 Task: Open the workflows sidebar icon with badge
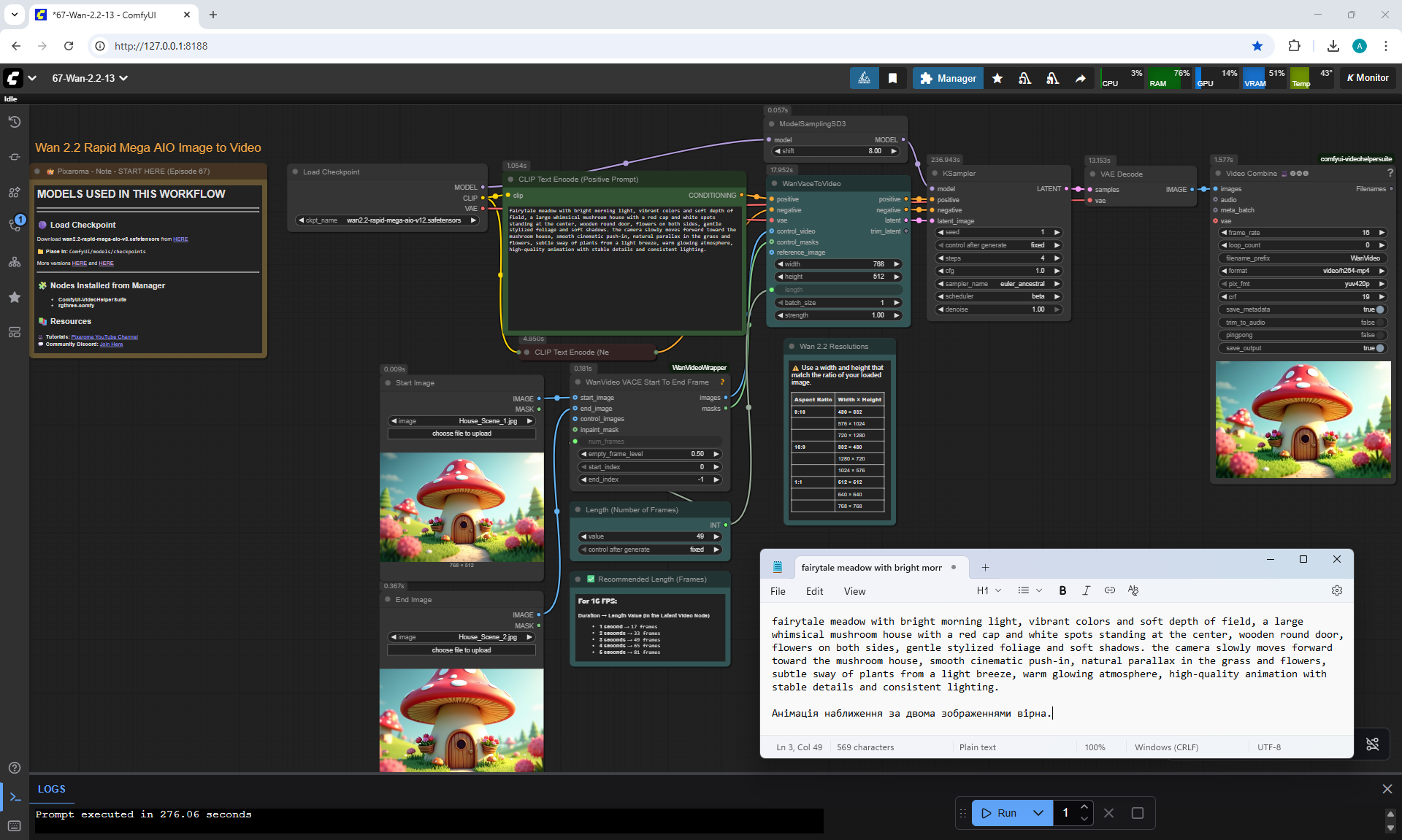(x=15, y=224)
